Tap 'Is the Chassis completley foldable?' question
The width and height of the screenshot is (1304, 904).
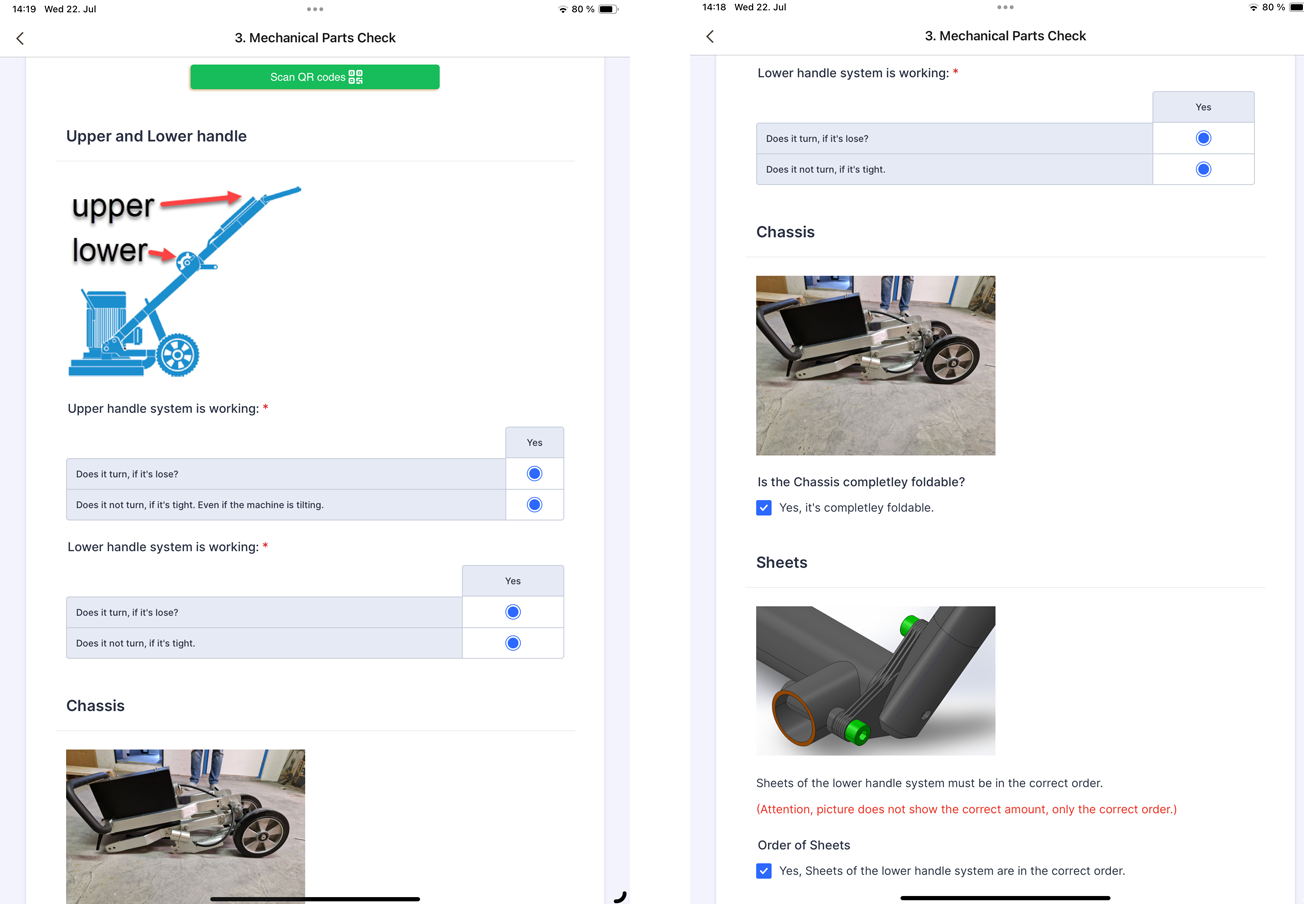point(861,482)
